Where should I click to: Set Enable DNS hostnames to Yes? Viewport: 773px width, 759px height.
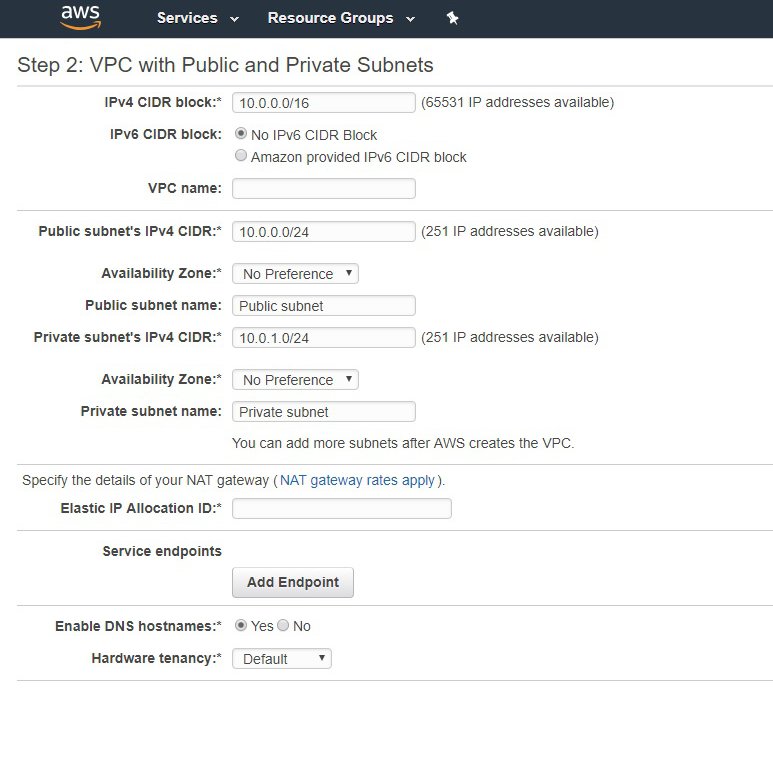241,625
